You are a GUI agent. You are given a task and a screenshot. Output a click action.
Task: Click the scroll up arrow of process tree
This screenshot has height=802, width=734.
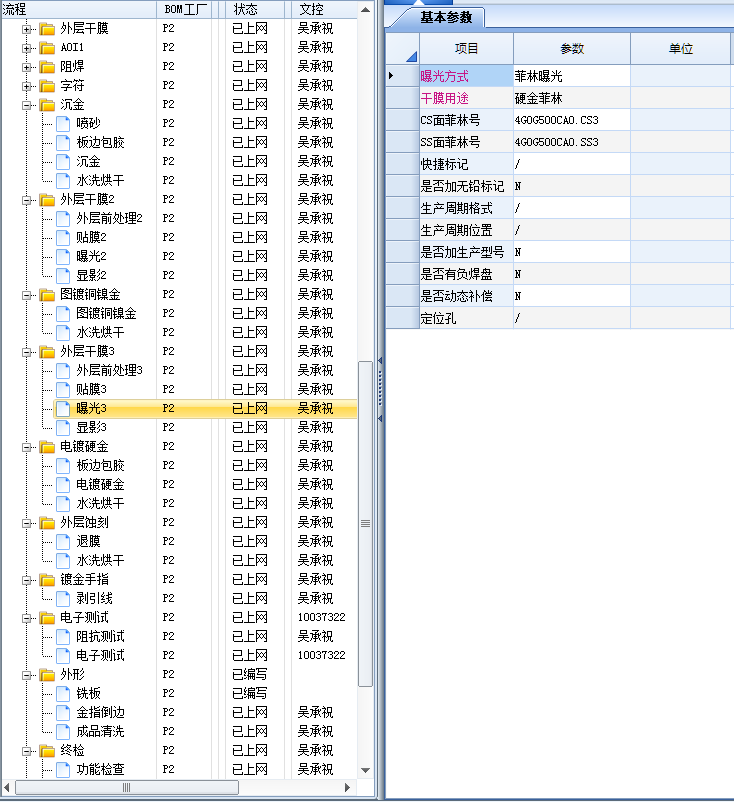pos(365,10)
